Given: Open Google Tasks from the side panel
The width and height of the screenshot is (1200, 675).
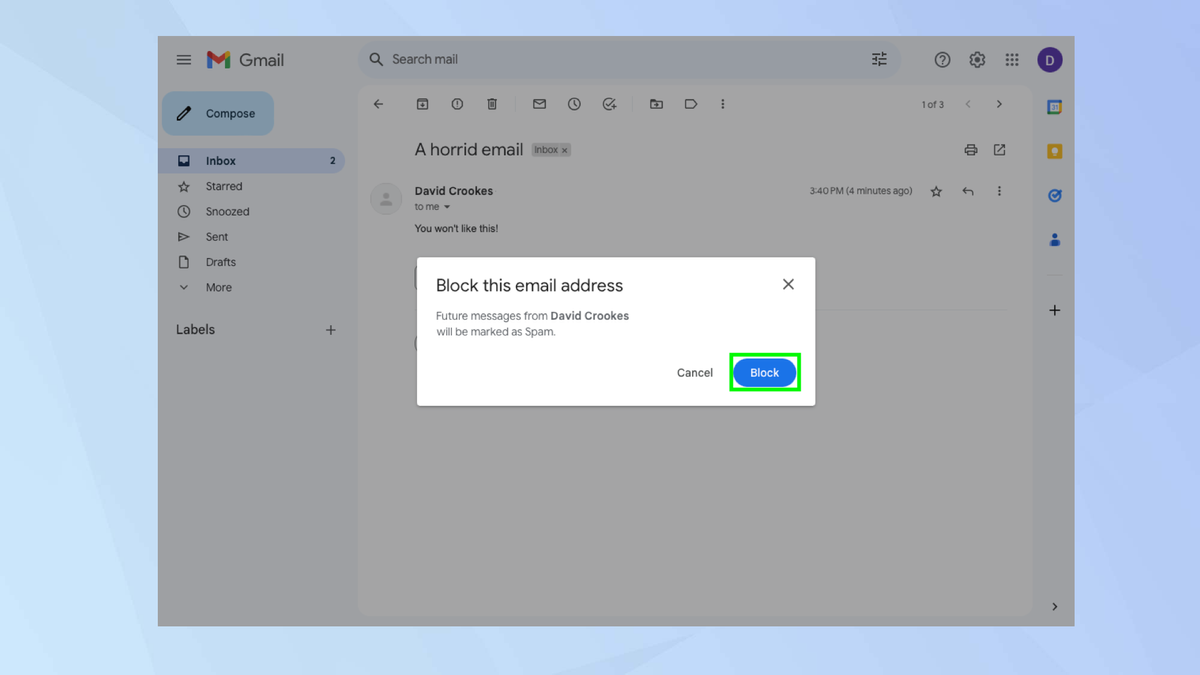Looking at the screenshot, I should [x=1054, y=195].
